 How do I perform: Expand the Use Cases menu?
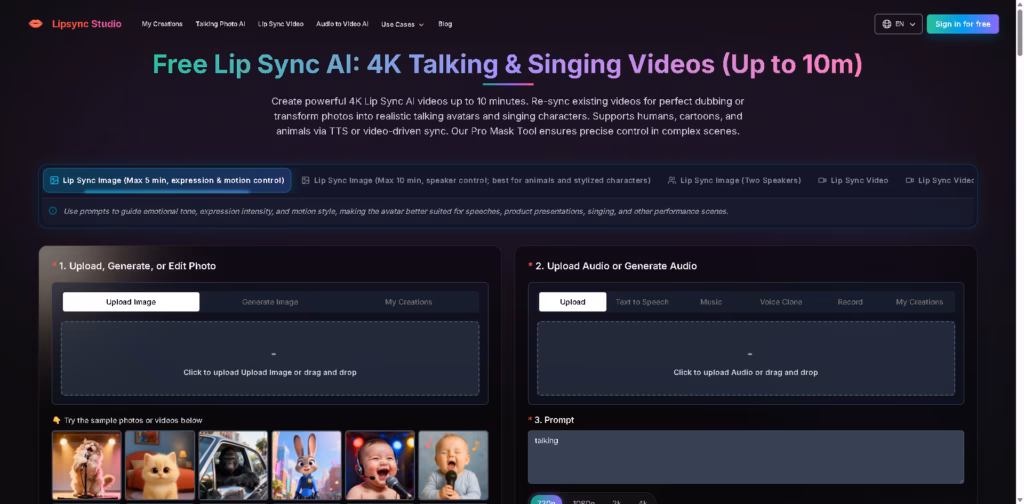click(402, 24)
